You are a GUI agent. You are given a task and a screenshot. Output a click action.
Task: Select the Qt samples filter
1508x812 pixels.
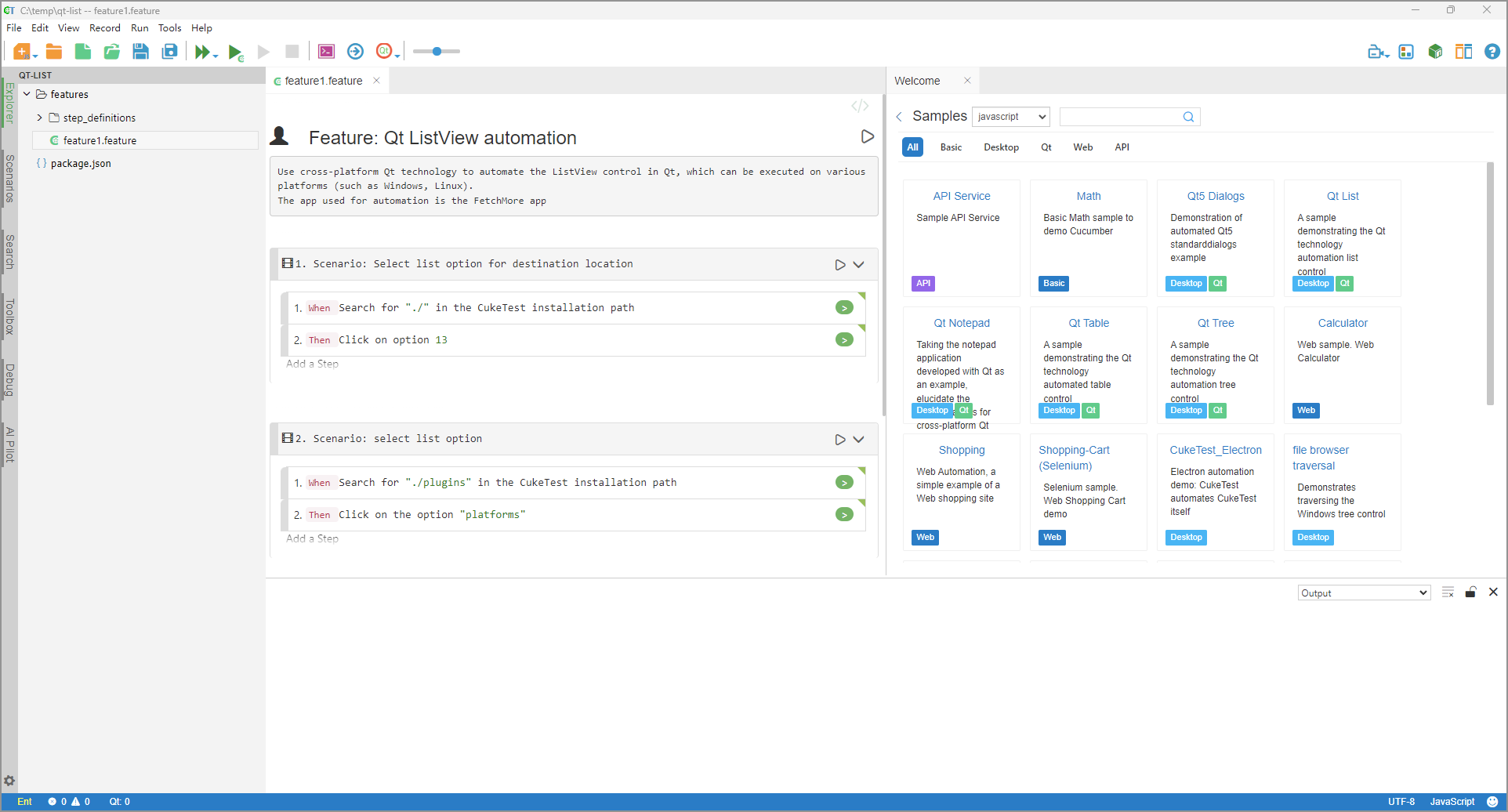(x=1046, y=147)
